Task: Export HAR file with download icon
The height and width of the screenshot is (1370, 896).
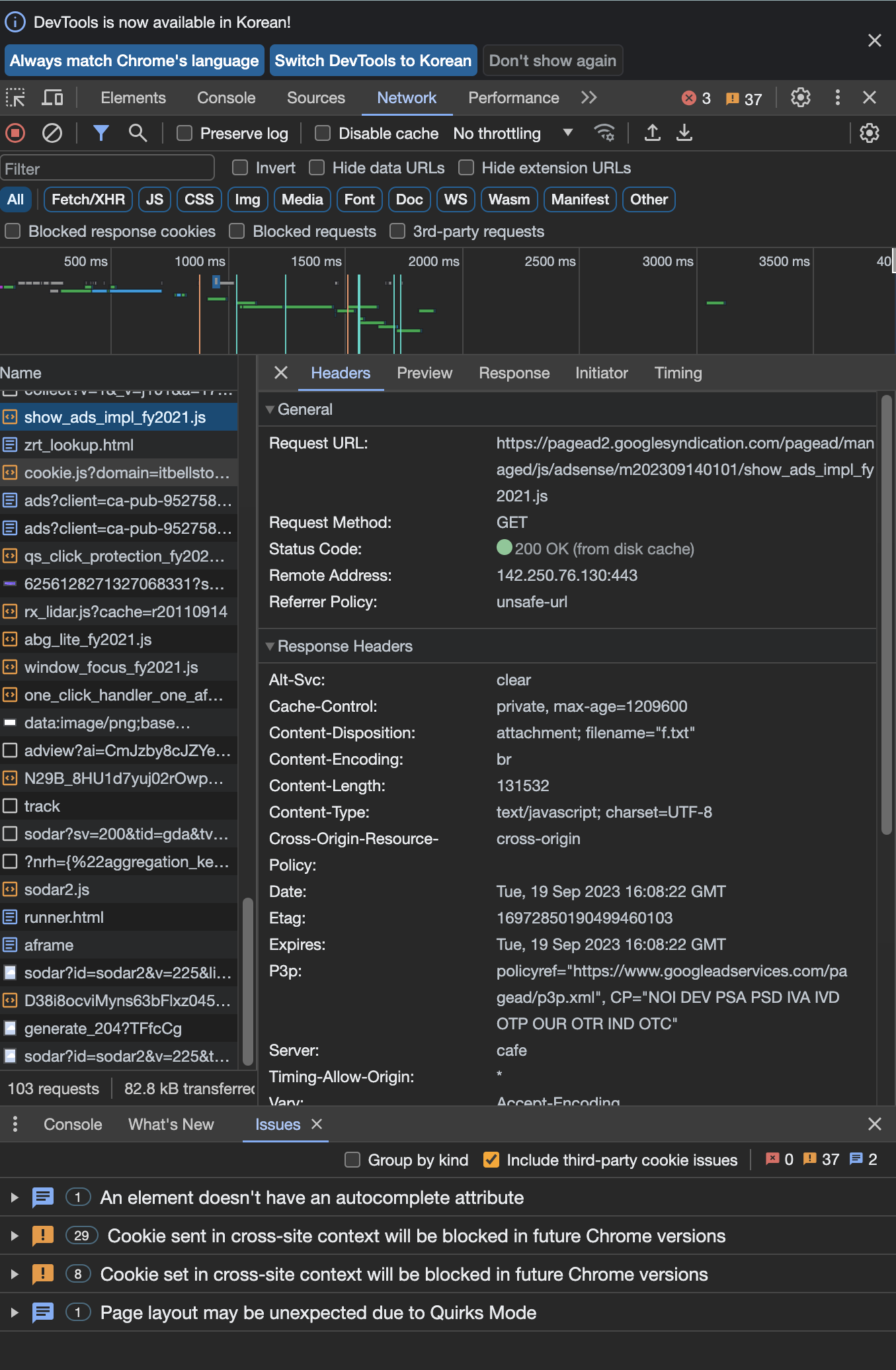Action: (684, 133)
